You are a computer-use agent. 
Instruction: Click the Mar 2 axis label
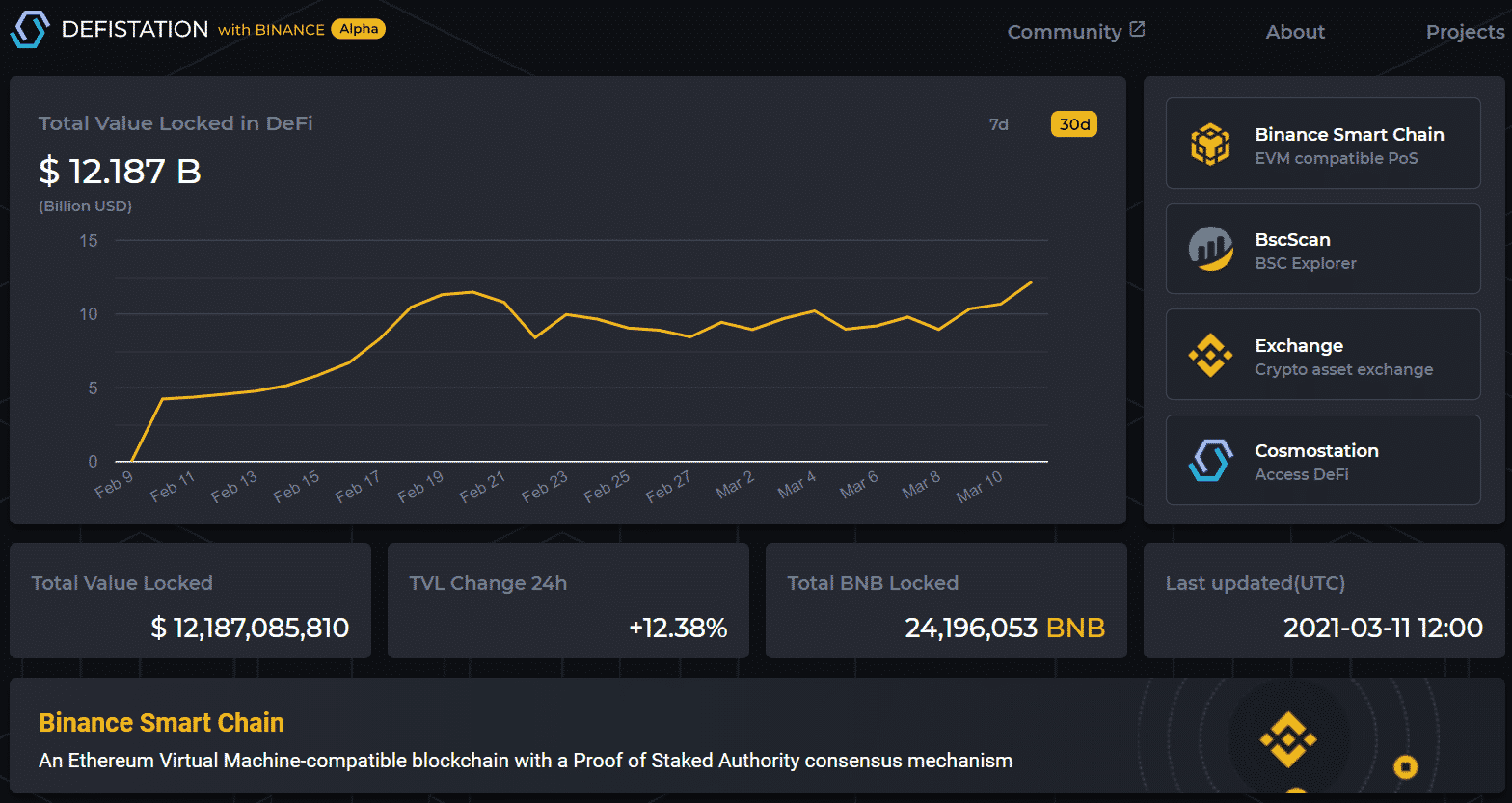click(734, 486)
